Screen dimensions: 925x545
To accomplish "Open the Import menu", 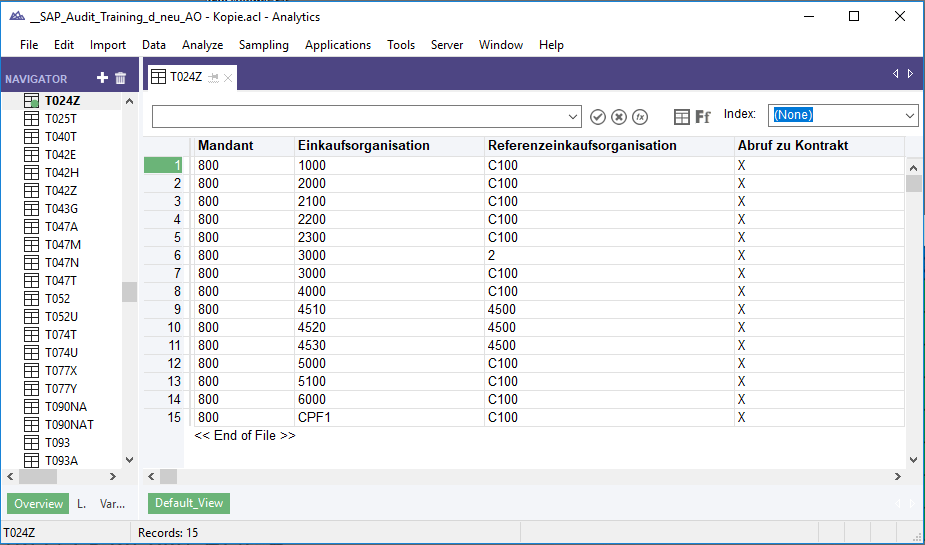I will (x=107, y=45).
